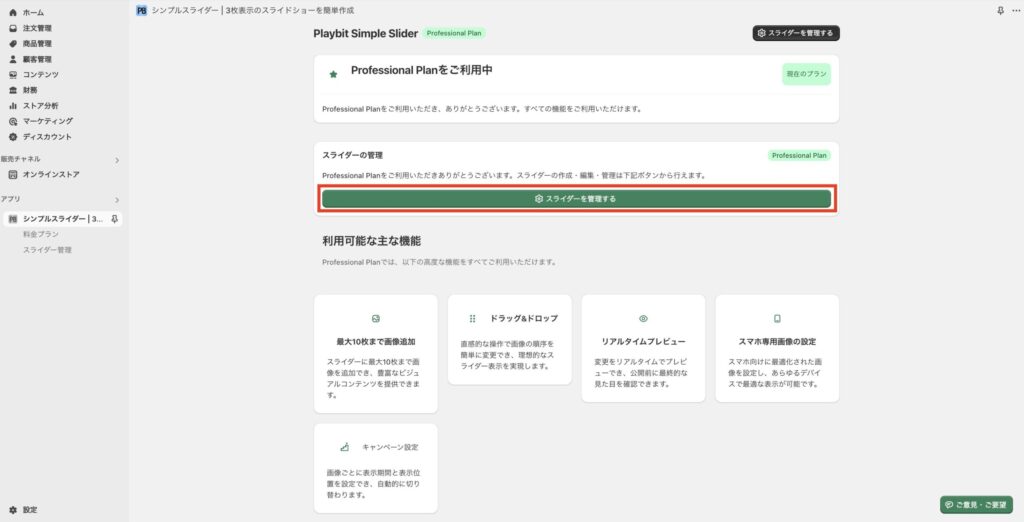Click the Professional Plan badge beside the title
1024x522 pixels.
pos(454,33)
